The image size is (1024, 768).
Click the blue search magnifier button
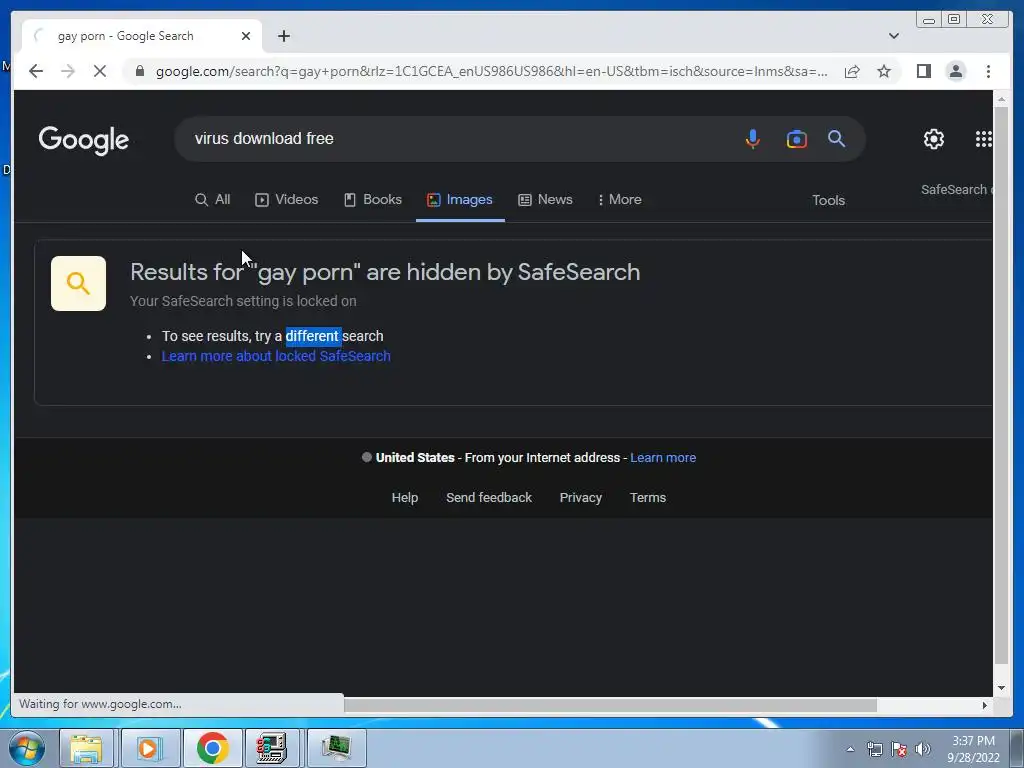click(837, 138)
